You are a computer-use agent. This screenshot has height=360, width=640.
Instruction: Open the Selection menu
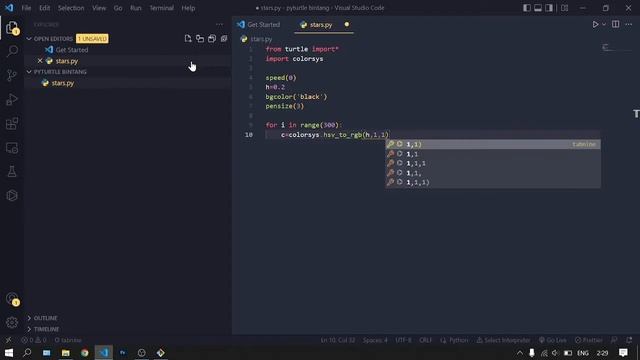pos(71,8)
